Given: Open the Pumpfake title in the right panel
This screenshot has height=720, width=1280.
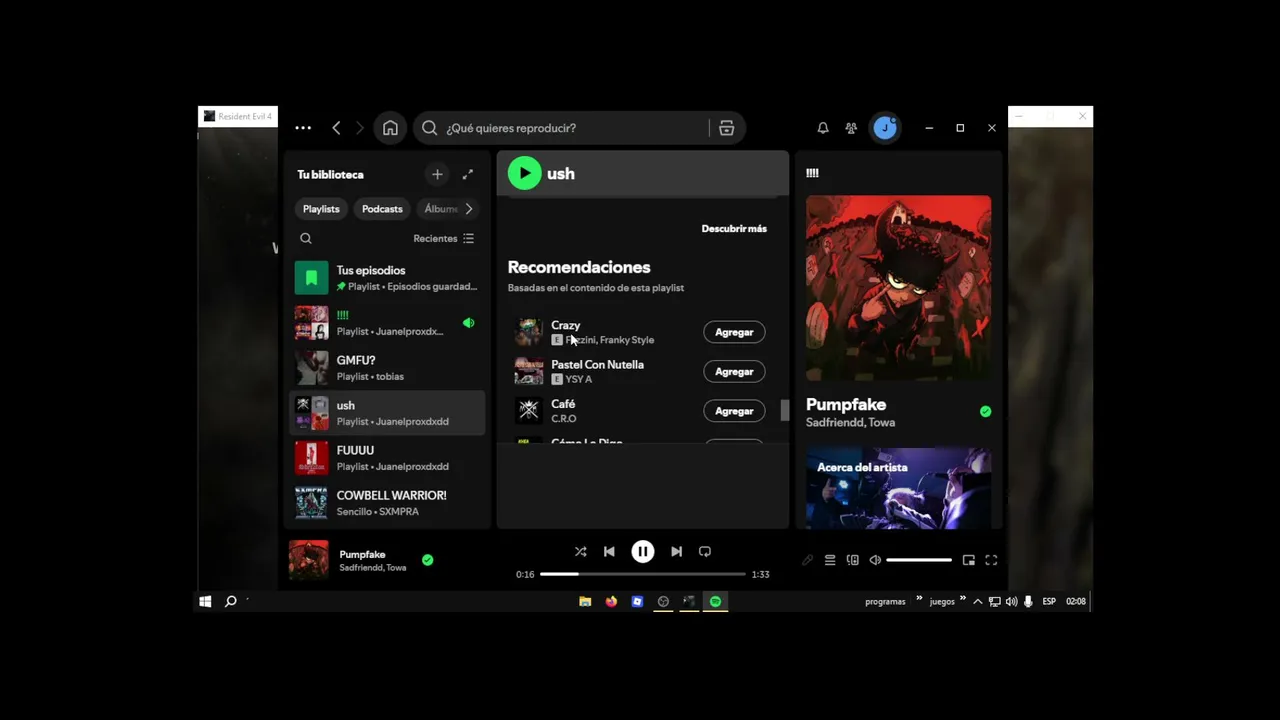Looking at the screenshot, I should (x=846, y=405).
